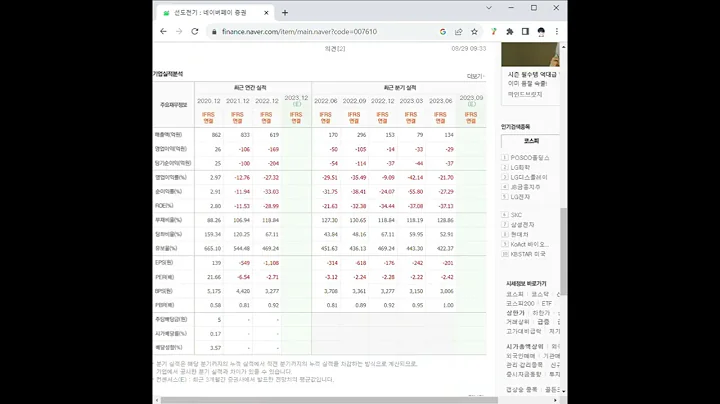Image resolution: width=720 pixels, height=404 pixels.
Task: Close the Naver Finance browser tab
Action: pyautogui.click(x=266, y=13)
